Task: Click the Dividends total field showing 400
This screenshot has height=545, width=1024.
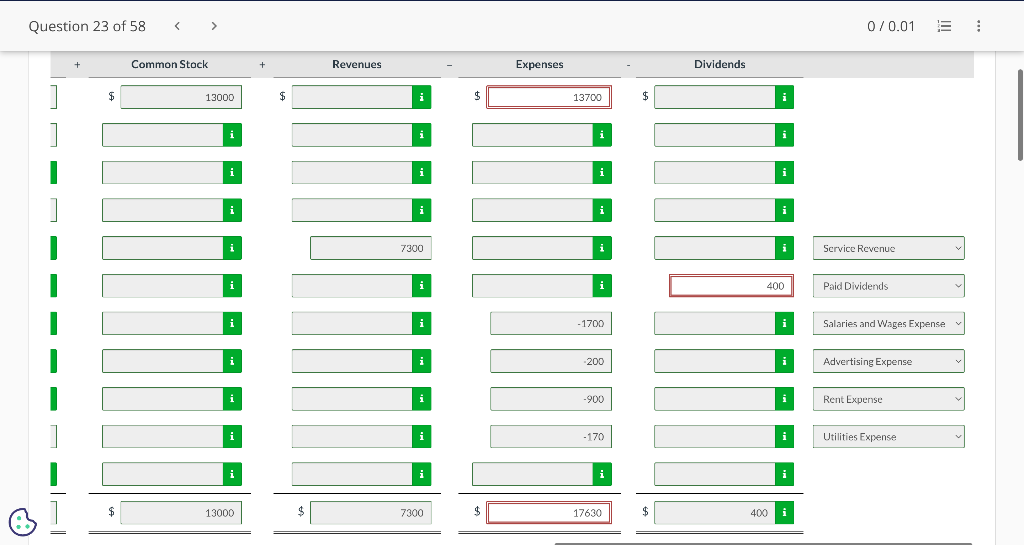Action: tap(715, 513)
